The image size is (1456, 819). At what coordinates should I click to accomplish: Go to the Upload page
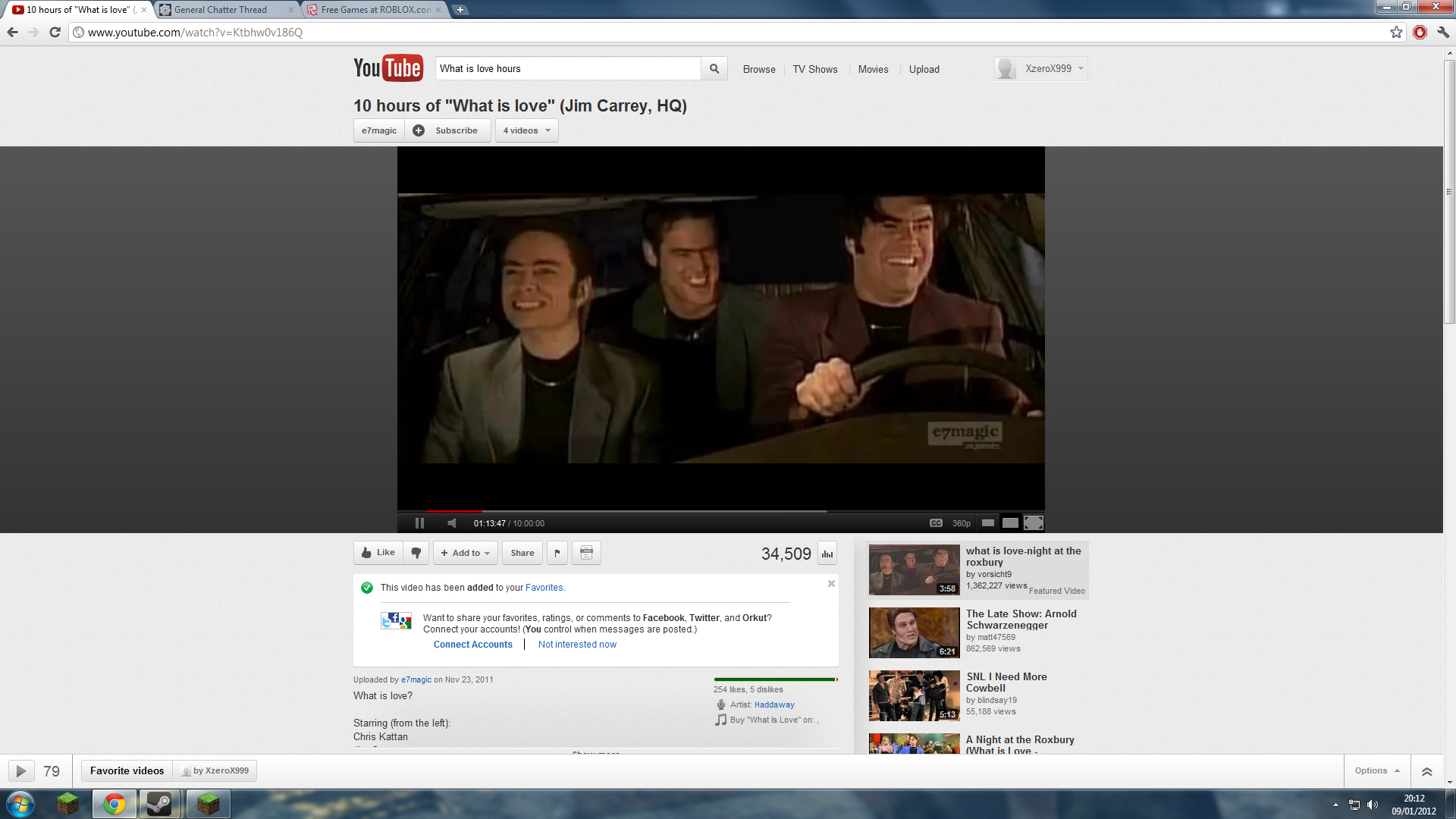click(x=924, y=69)
